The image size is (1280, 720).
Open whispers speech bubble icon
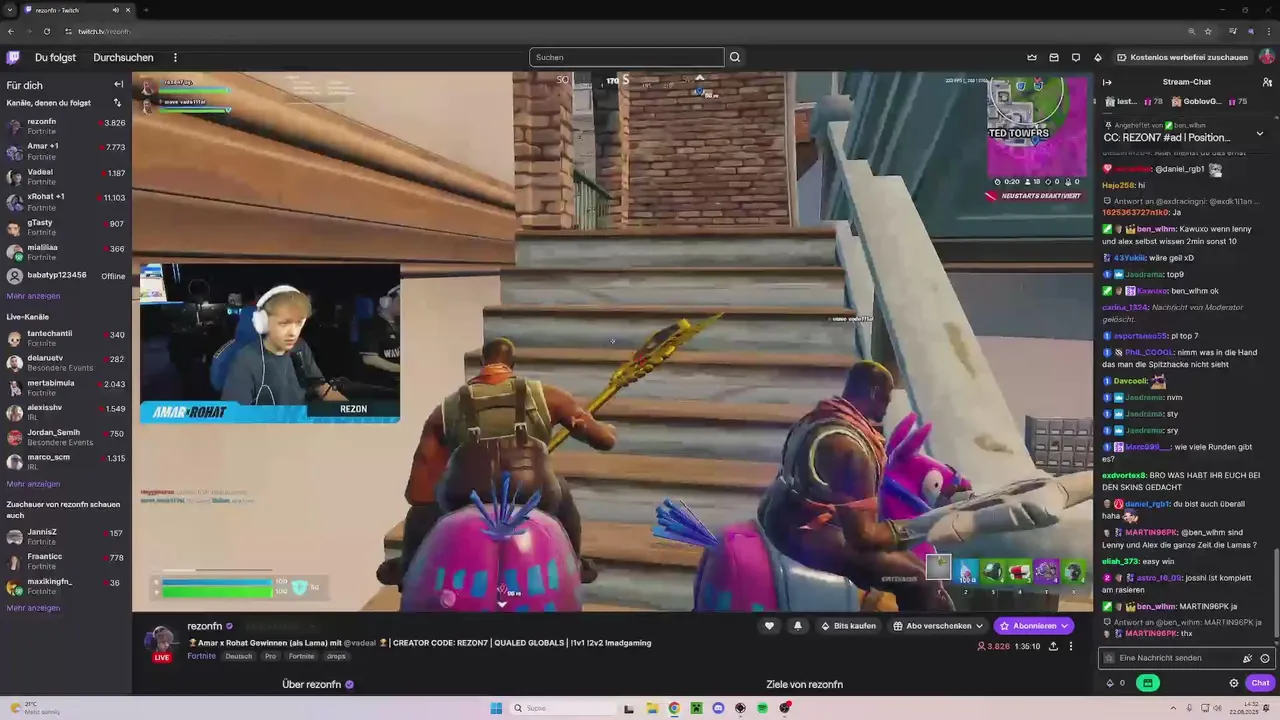pos(1076,57)
